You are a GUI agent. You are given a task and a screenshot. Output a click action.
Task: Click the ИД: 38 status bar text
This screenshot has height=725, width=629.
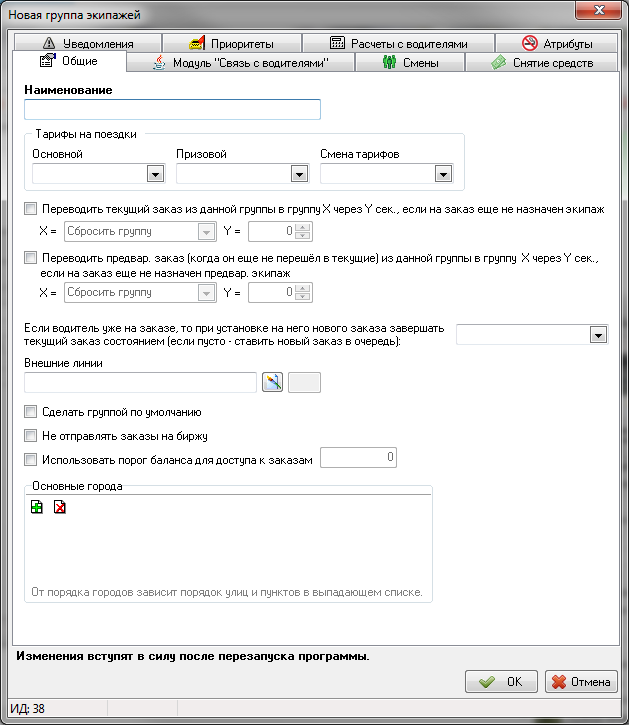point(28,708)
